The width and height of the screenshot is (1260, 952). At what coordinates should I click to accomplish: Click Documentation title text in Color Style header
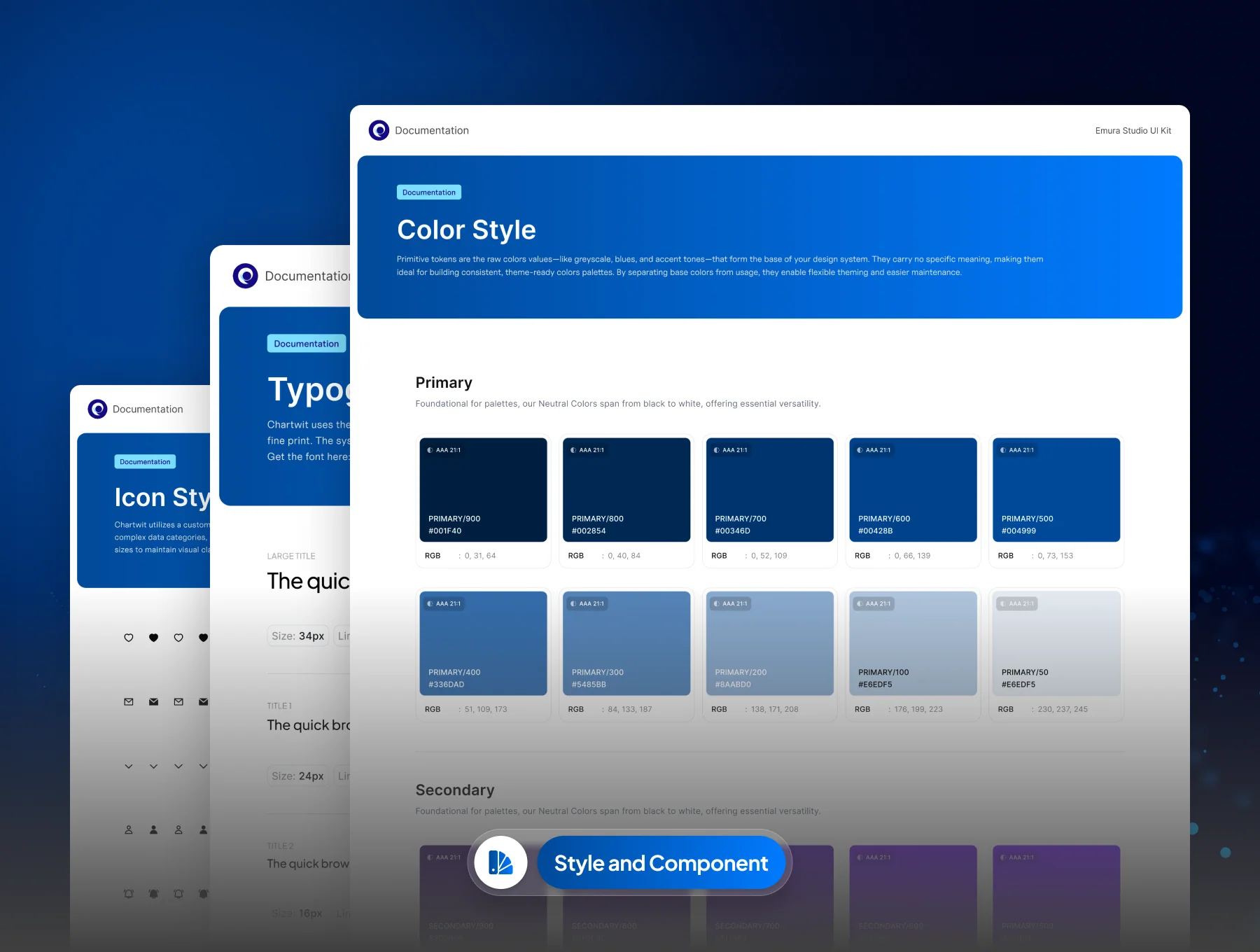pyautogui.click(x=432, y=131)
